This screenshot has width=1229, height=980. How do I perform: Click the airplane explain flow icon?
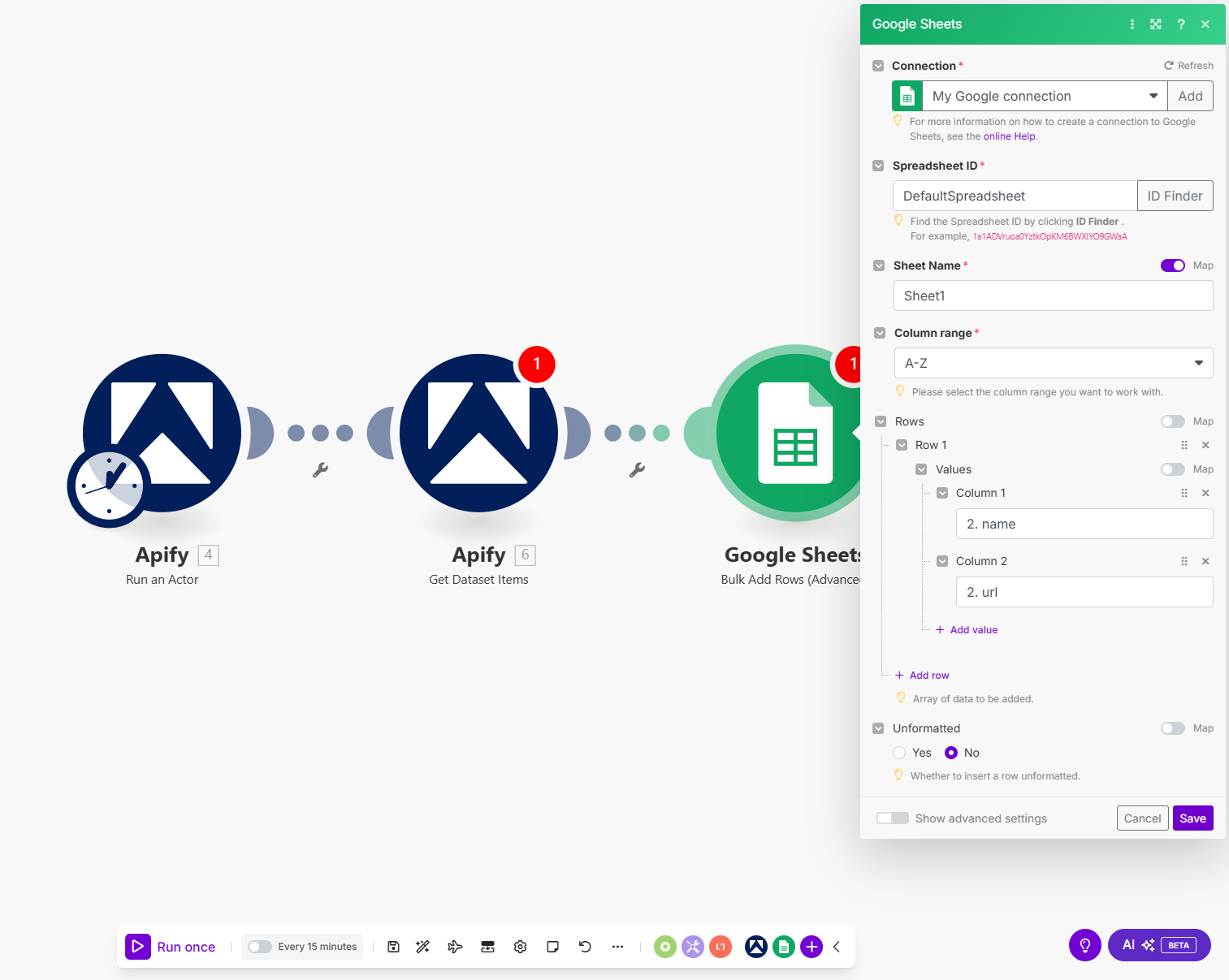pos(455,947)
